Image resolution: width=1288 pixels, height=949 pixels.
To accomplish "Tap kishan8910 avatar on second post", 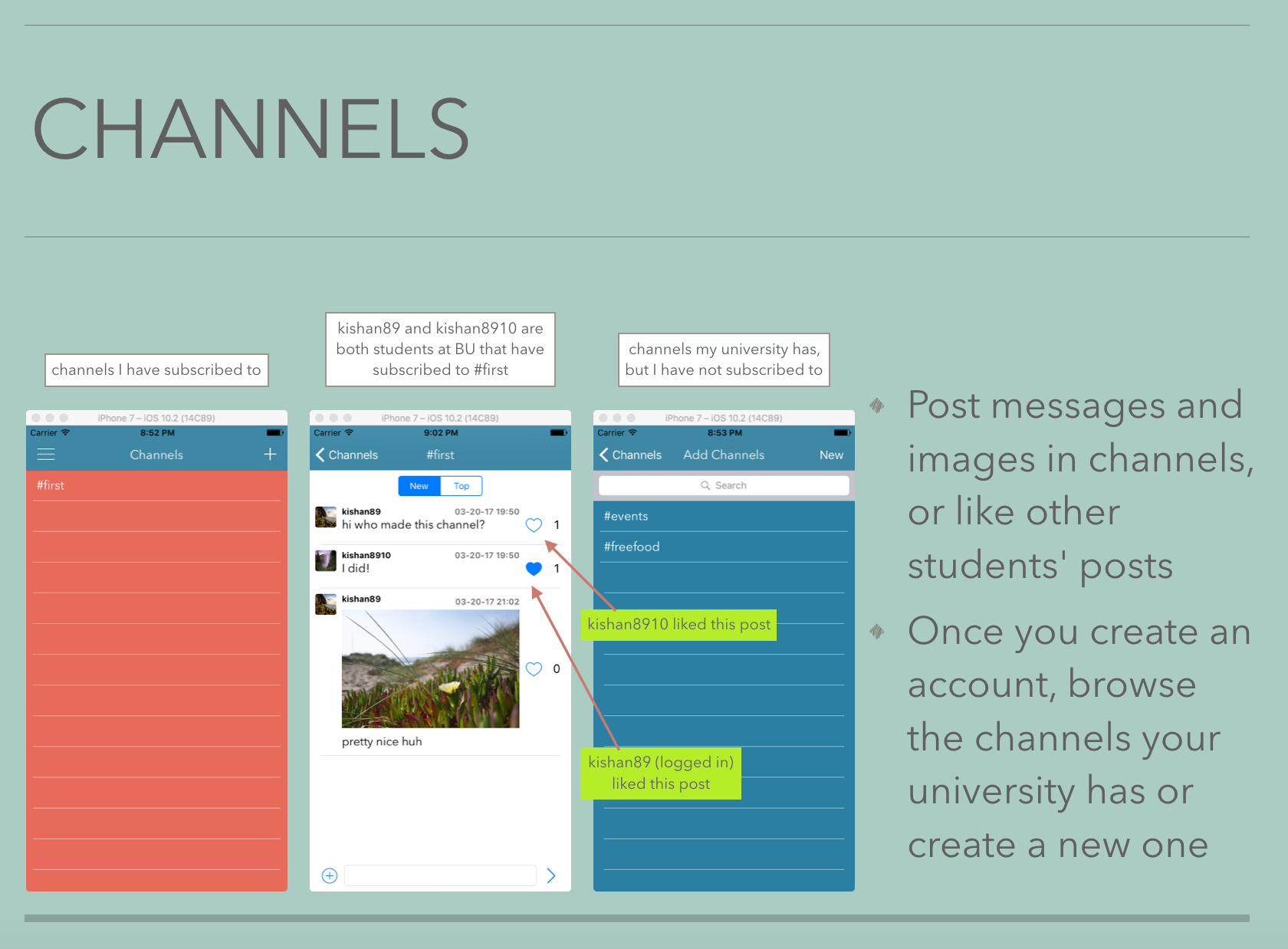I will 326,561.
